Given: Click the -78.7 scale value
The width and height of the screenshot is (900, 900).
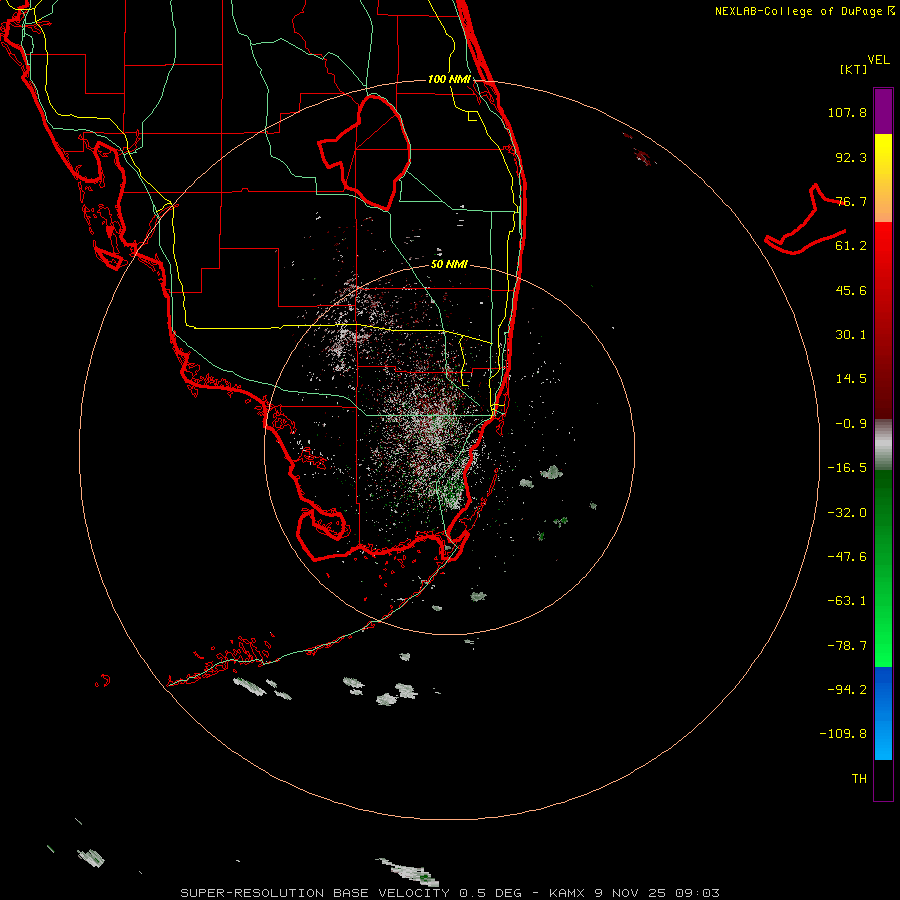Looking at the screenshot, I should [x=847, y=646].
